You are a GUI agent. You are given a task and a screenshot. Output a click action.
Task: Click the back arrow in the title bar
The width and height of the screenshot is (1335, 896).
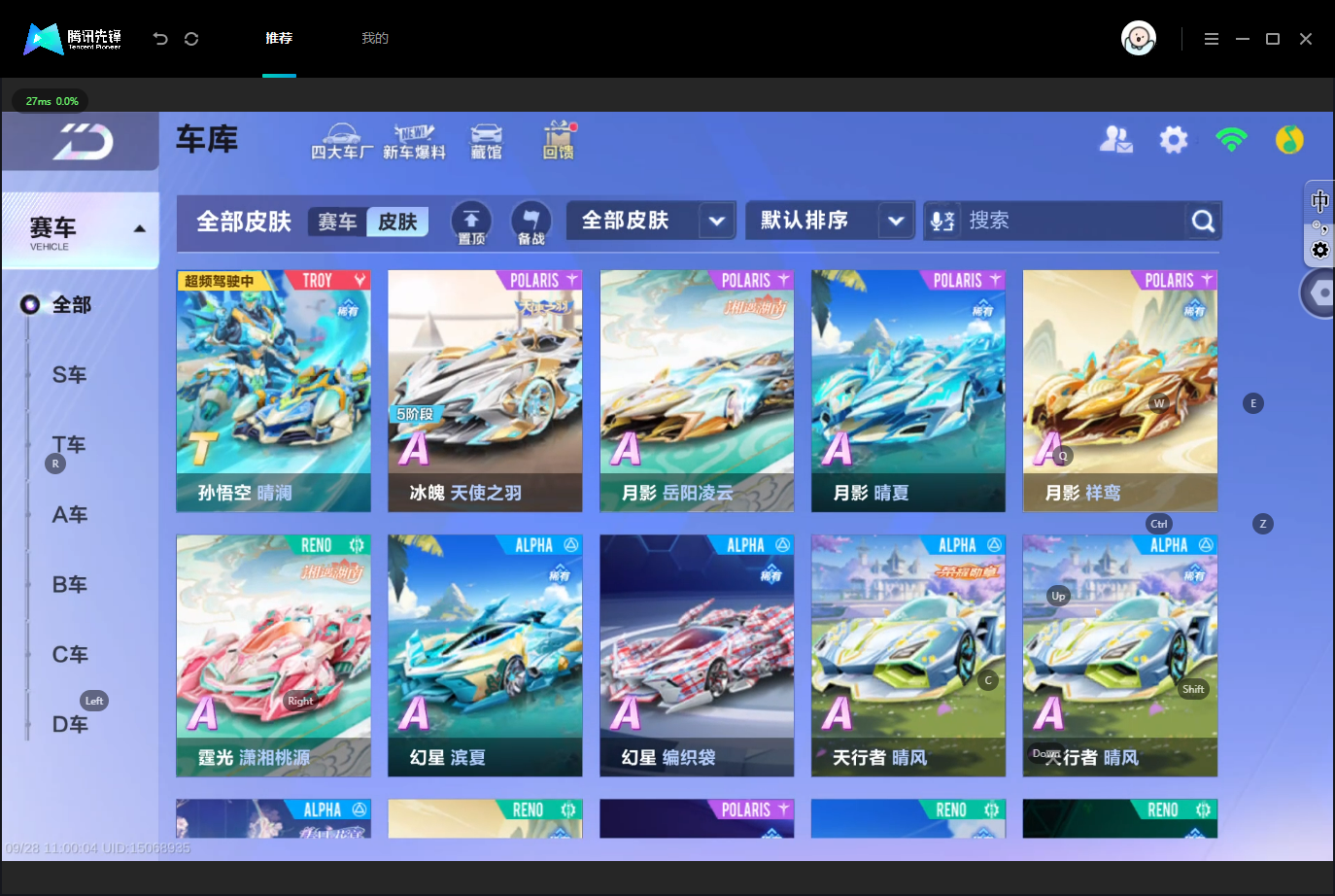[x=160, y=39]
